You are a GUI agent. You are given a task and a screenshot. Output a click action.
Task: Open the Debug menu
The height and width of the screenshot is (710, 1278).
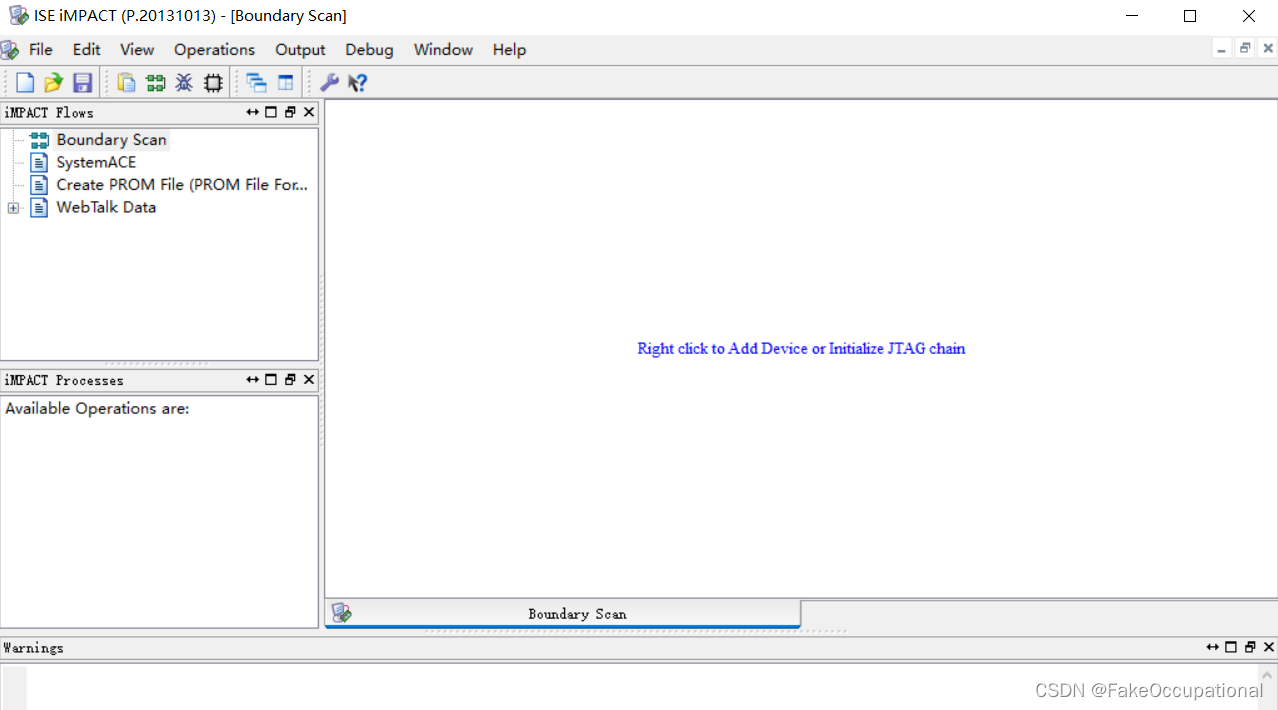369,50
